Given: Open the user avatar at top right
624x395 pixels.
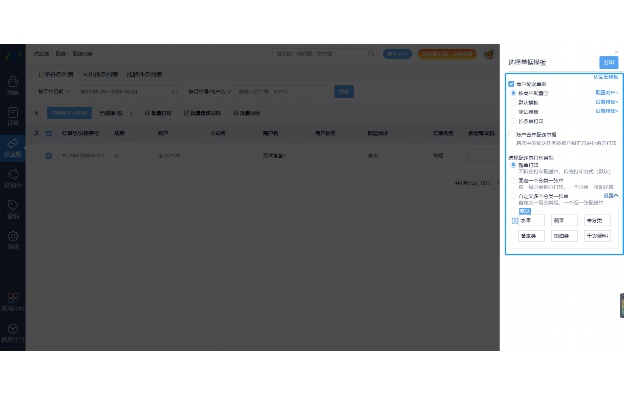Looking at the screenshot, I should (x=489, y=54).
